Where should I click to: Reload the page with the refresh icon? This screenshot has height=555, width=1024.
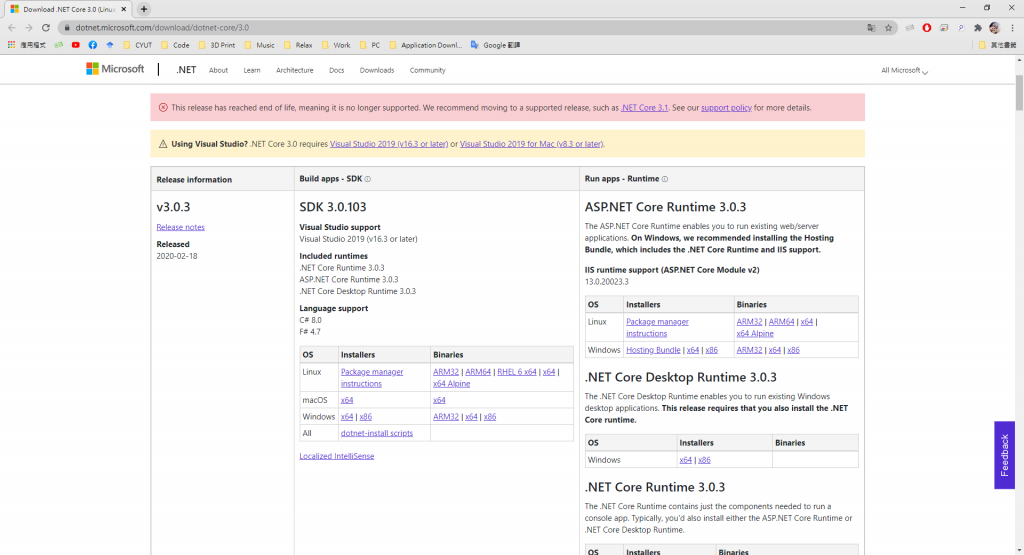(x=46, y=27)
